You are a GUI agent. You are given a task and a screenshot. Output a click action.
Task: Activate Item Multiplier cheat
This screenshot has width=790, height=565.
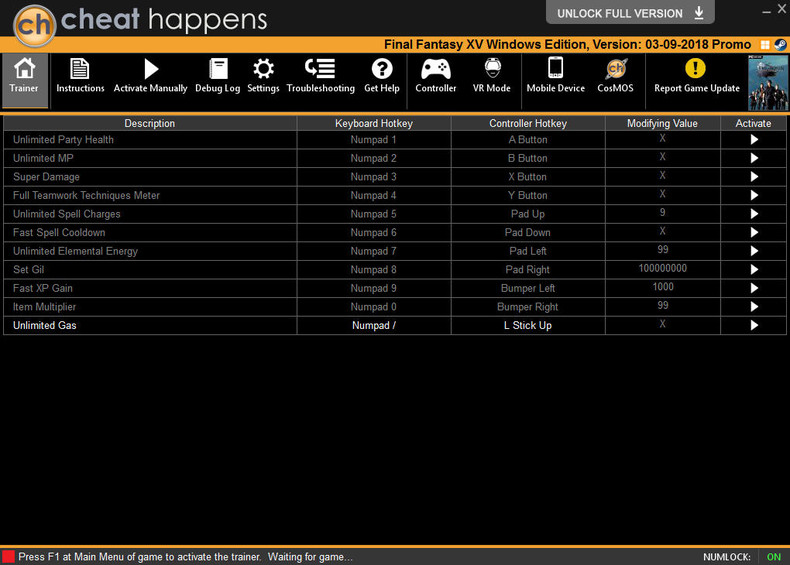click(754, 306)
